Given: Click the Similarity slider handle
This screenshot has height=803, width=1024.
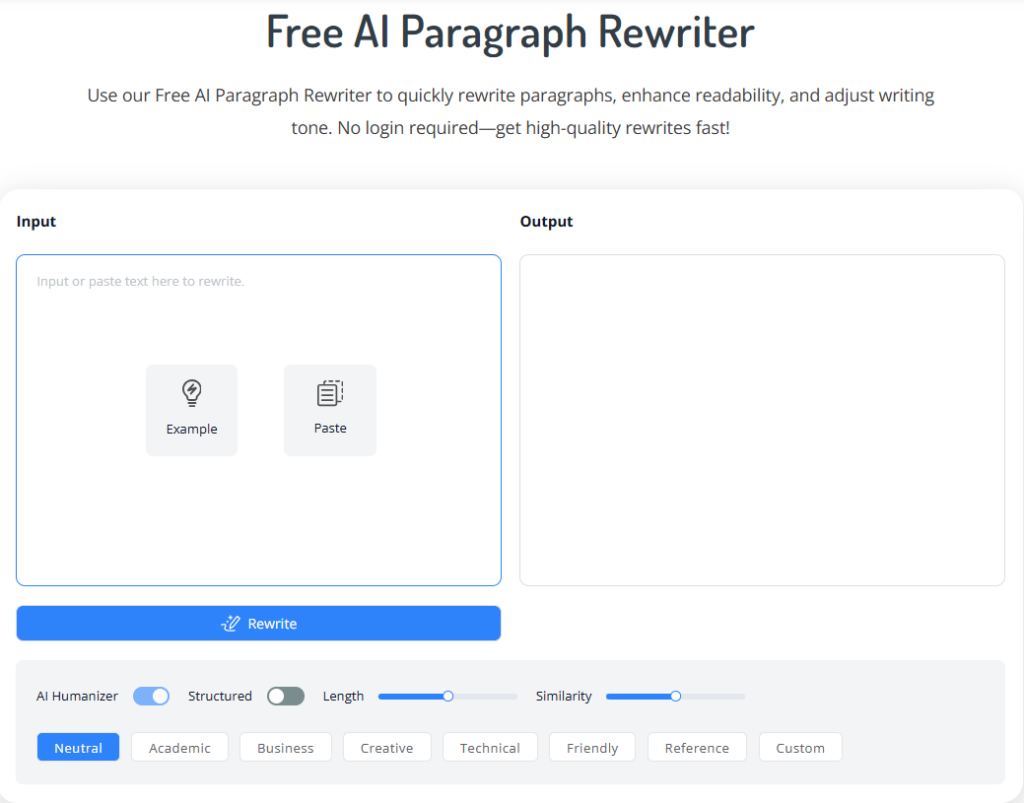Looking at the screenshot, I should (676, 696).
